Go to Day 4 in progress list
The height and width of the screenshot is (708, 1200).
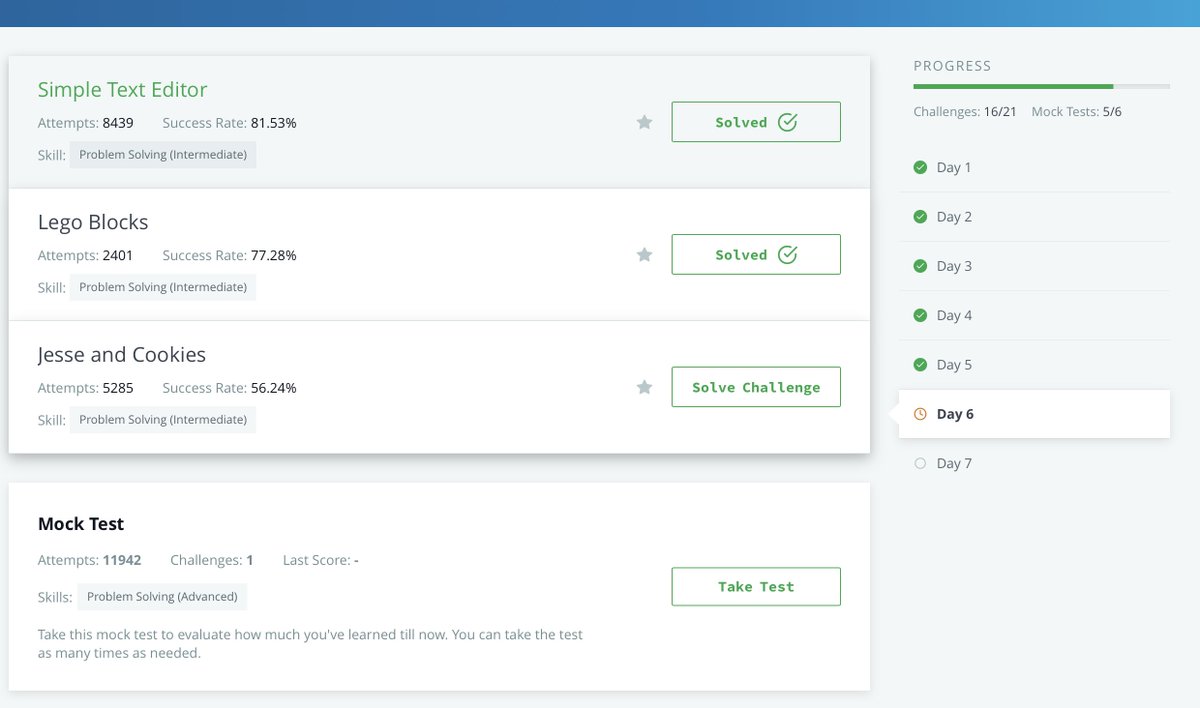1034,315
